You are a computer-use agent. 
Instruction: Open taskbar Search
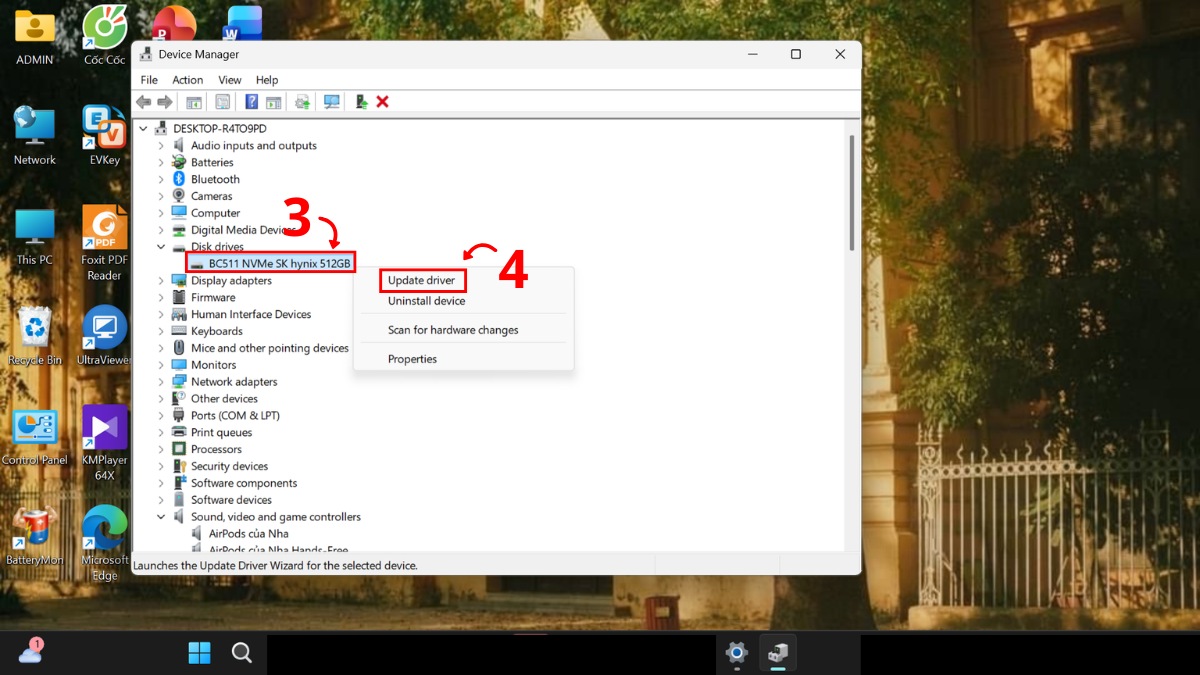point(241,654)
